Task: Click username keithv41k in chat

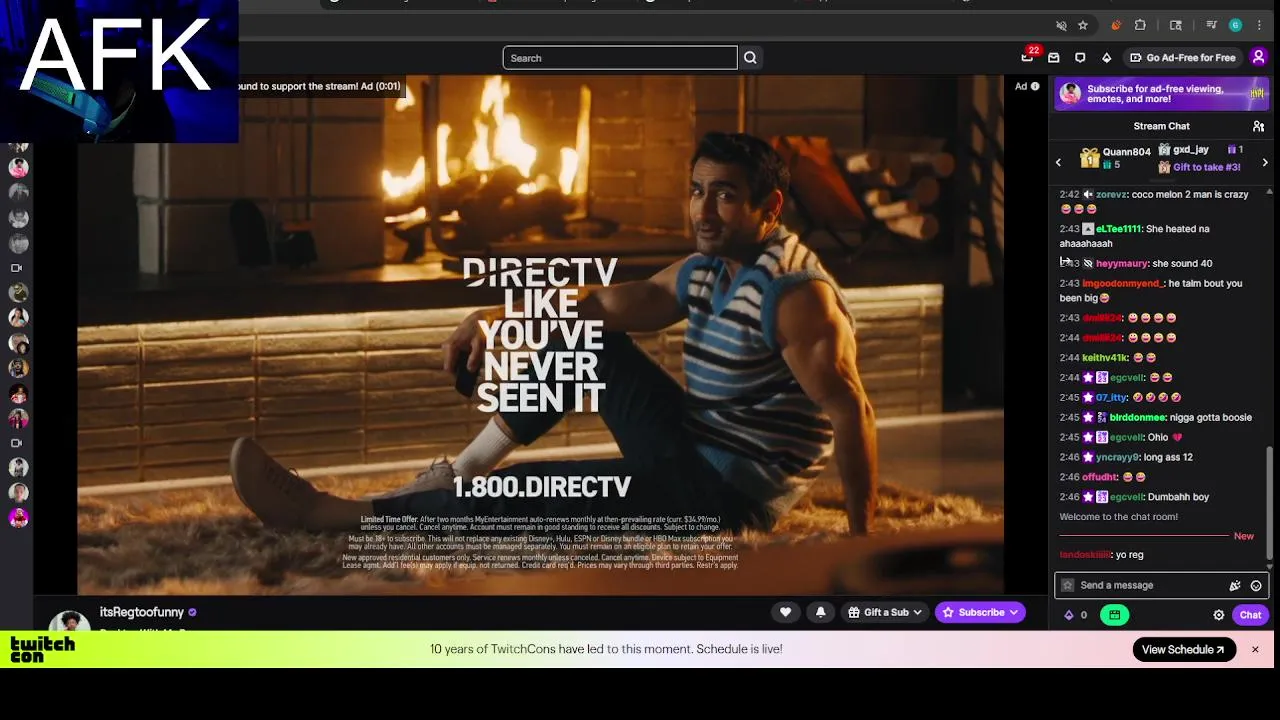Action: 1105,358
